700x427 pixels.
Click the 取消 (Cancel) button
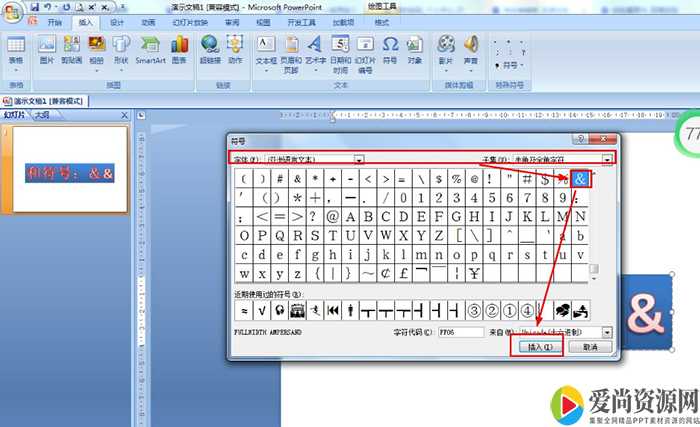coord(590,347)
